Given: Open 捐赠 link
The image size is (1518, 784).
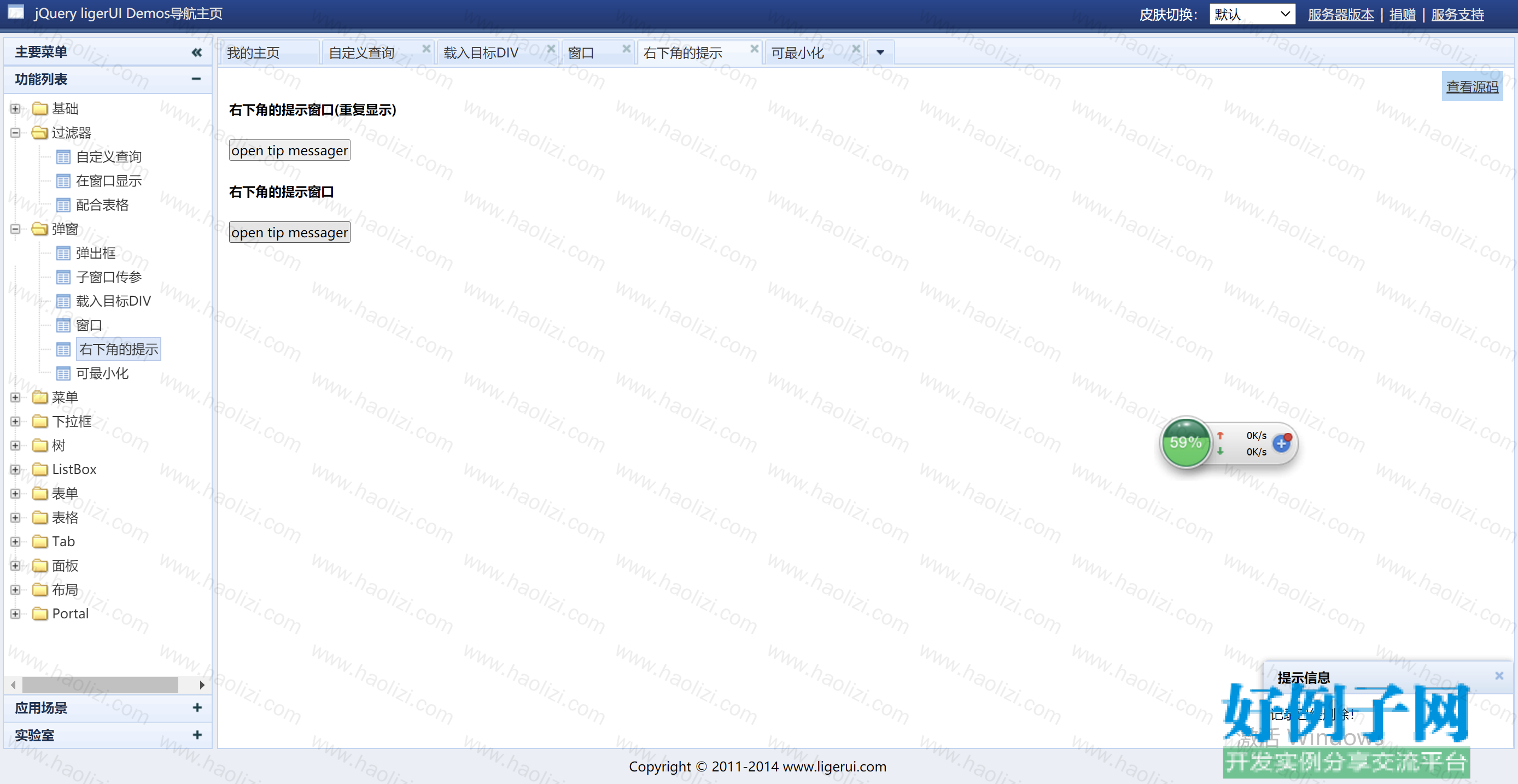Looking at the screenshot, I should pyautogui.click(x=1403, y=14).
